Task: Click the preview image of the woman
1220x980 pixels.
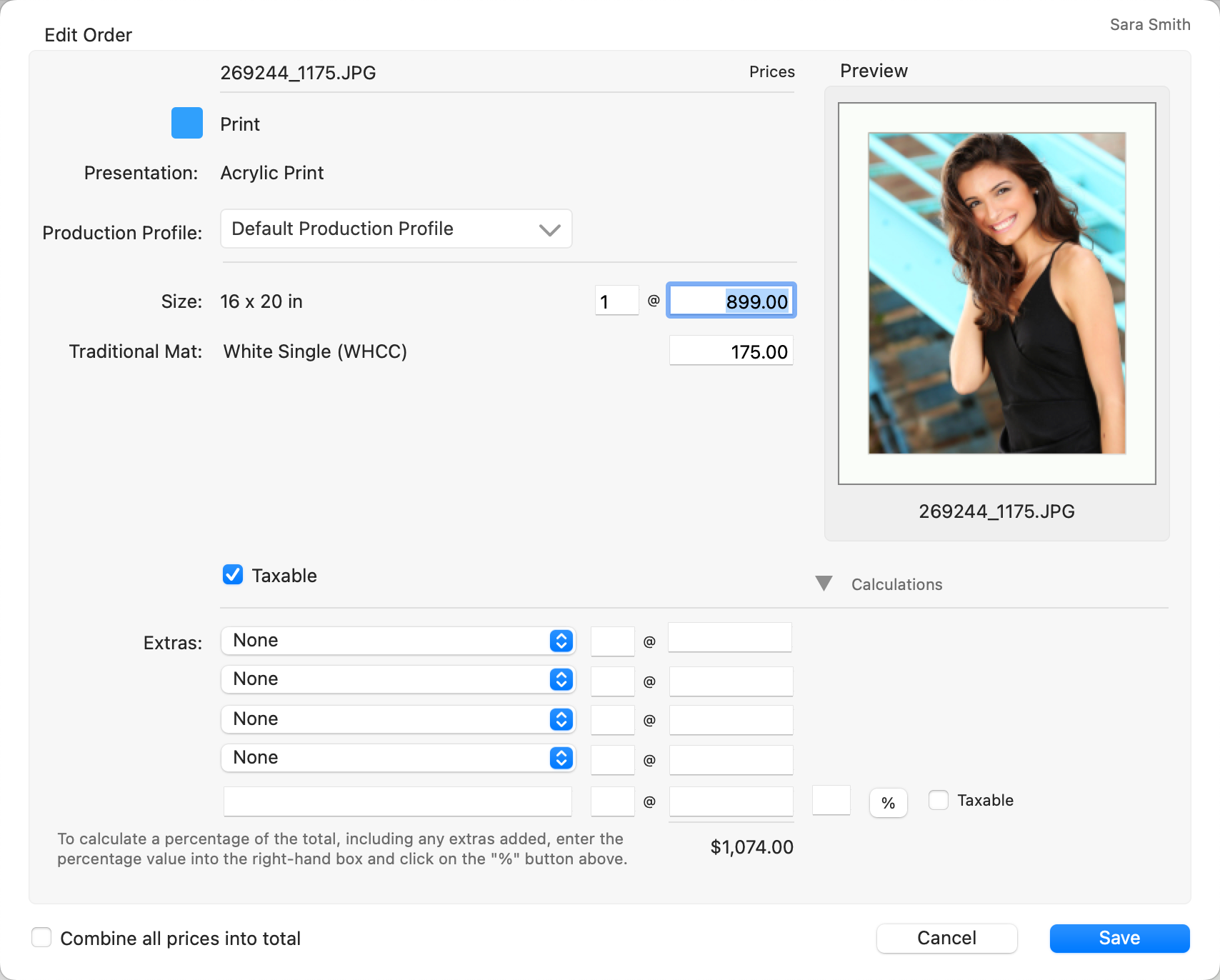Action: [x=996, y=293]
